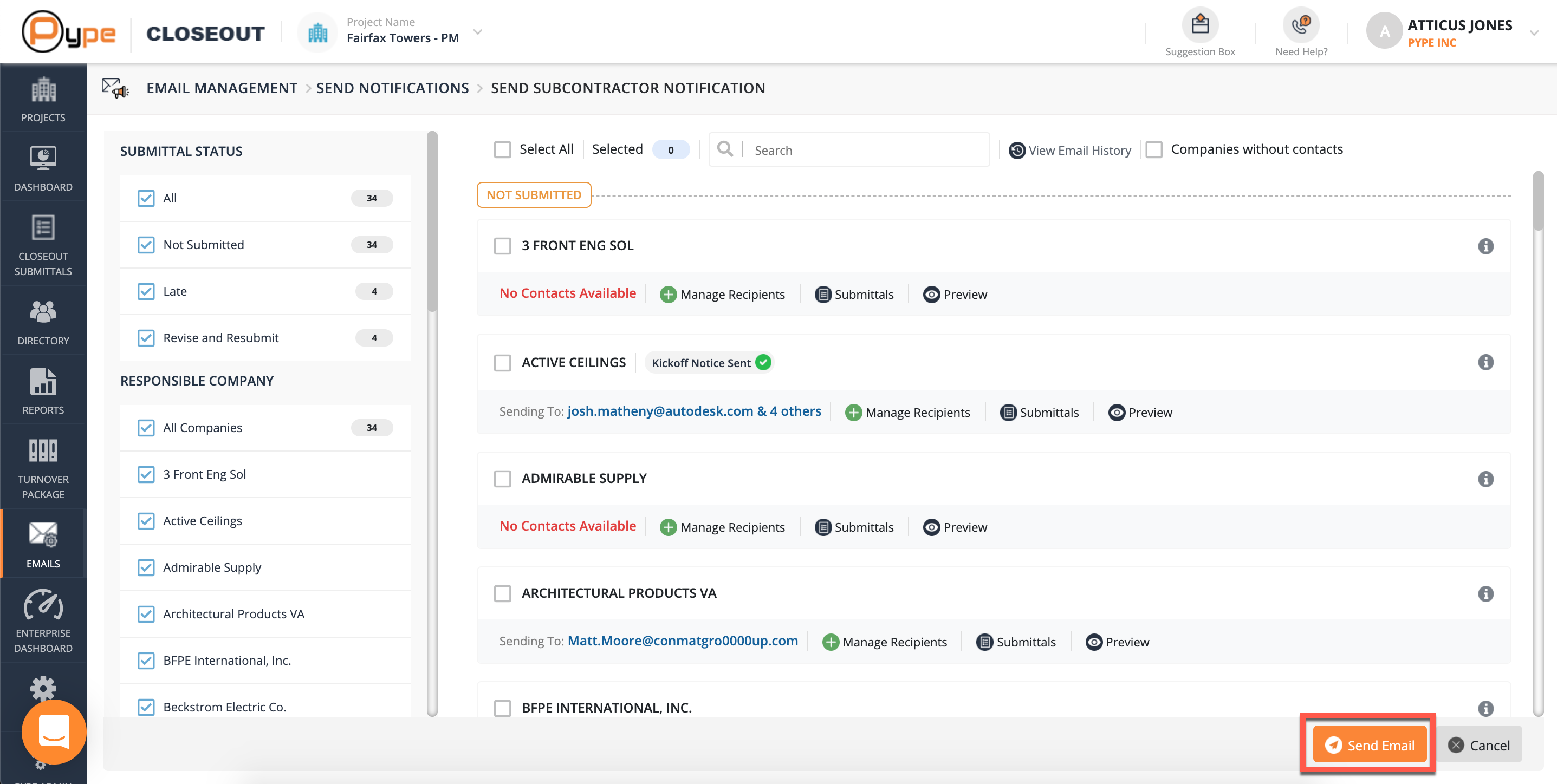Click the Search input field
This screenshot has height=784, width=1557.
(864, 151)
